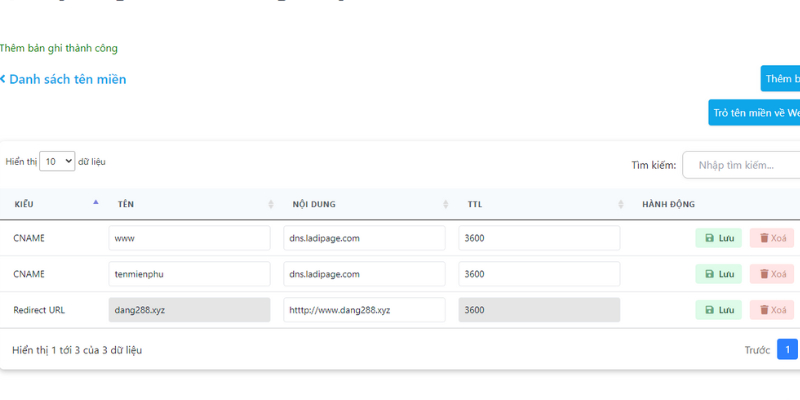Edit content field of tenmienphu record
The image size is (800, 400).
364,274
